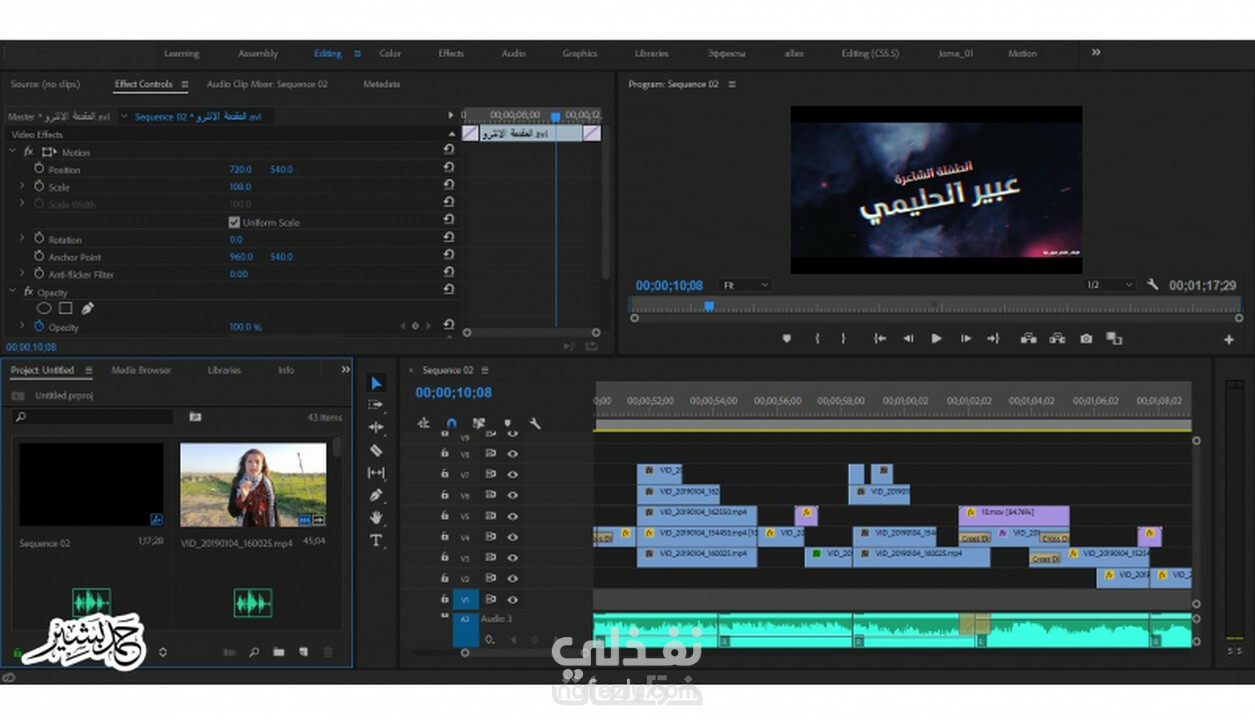The height and width of the screenshot is (720, 1255).
Task: Collapse the Motion effect group
Action: 12,151
